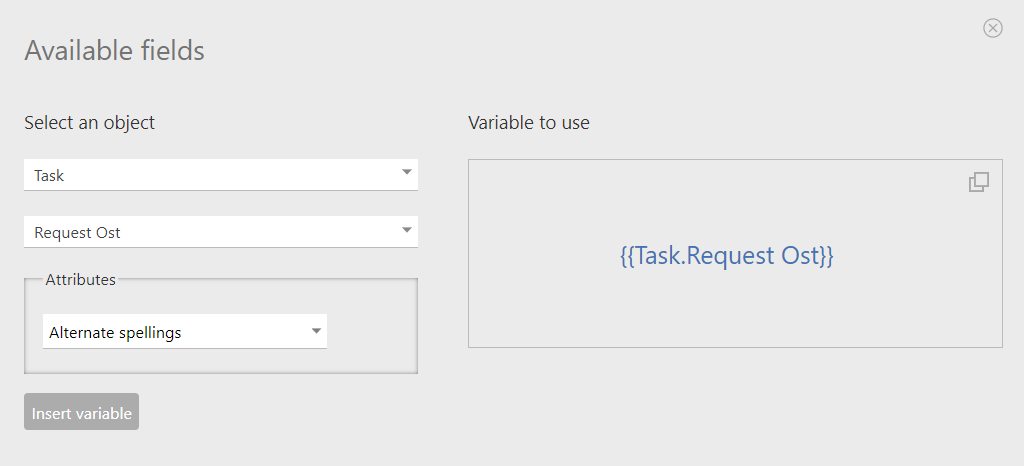Open the Task object combo box
Viewport: 1024px width, 466px height.
[x=221, y=175]
